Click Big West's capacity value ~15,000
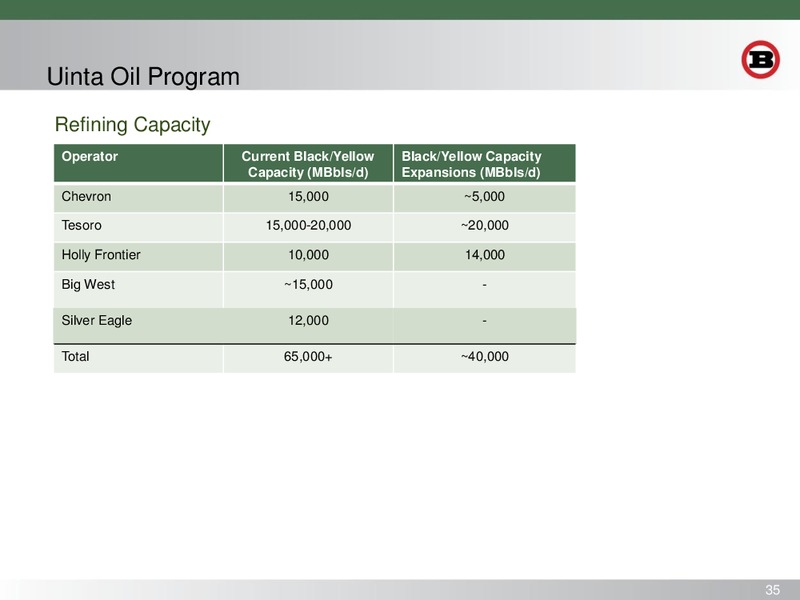Image resolution: width=800 pixels, height=600 pixels. [308, 285]
